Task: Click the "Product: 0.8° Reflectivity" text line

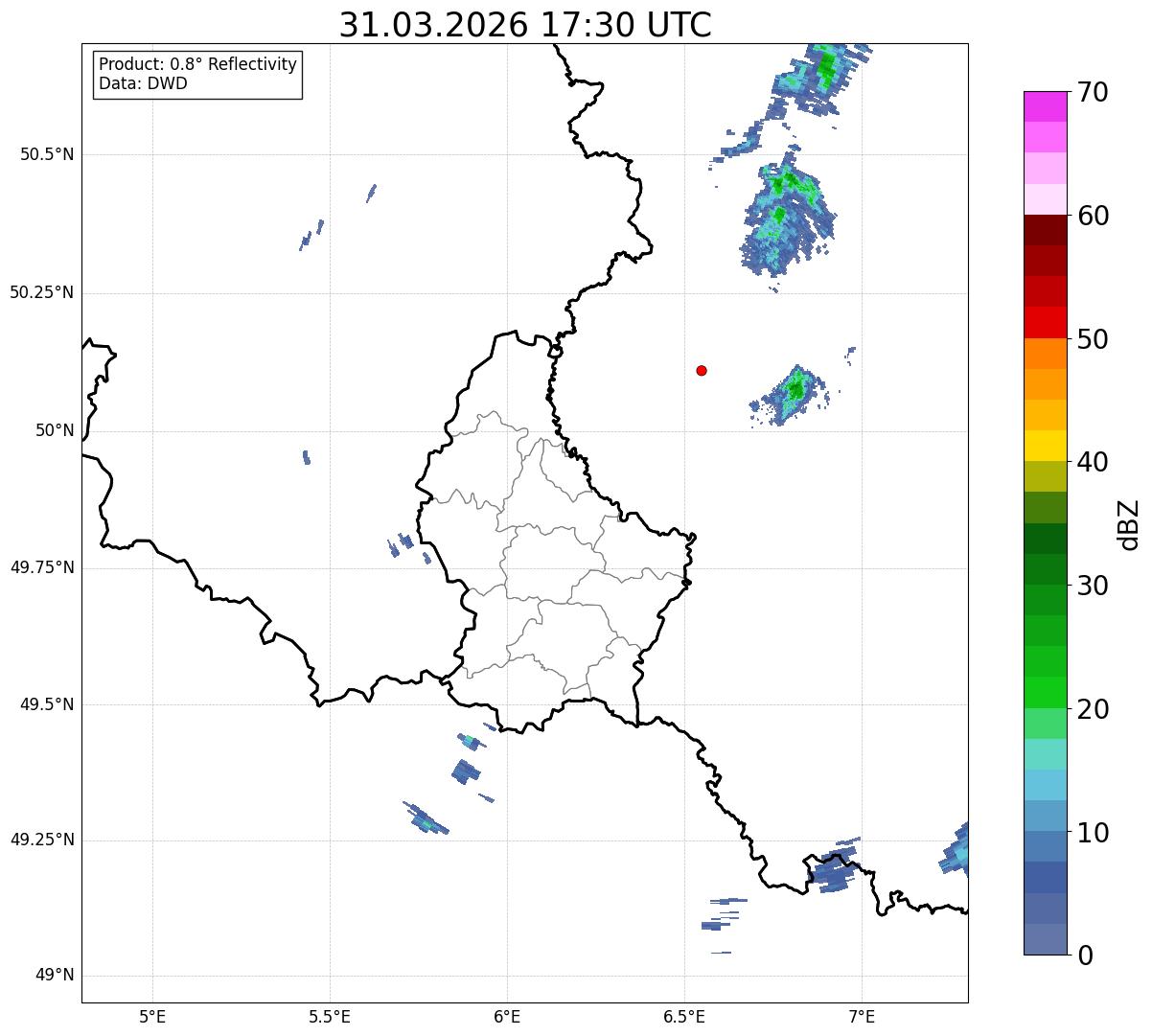Action: pyautogui.click(x=197, y=64)
